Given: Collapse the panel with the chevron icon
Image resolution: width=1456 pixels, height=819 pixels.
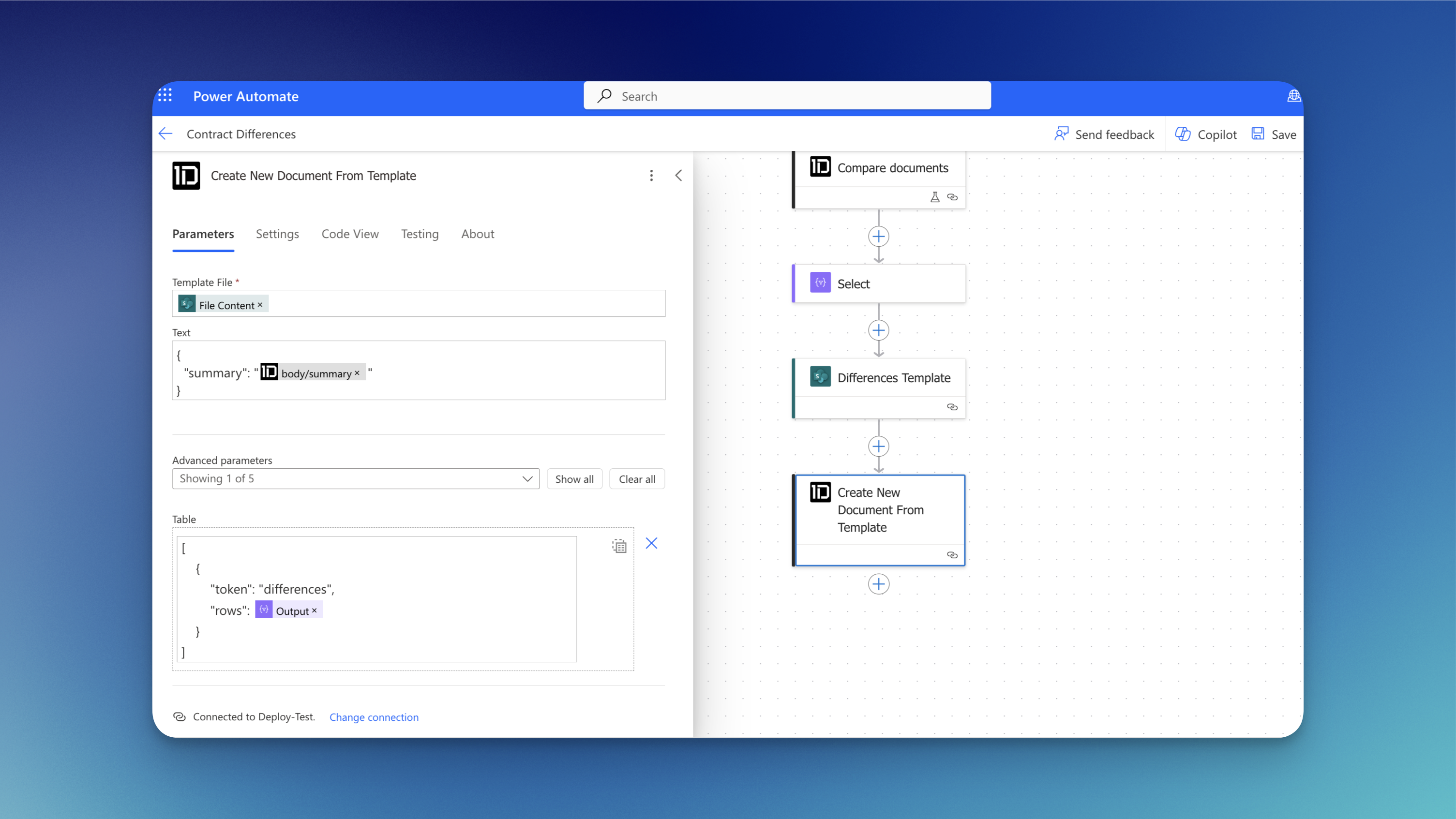Looking at the screenshot, I should pos(679,176).
